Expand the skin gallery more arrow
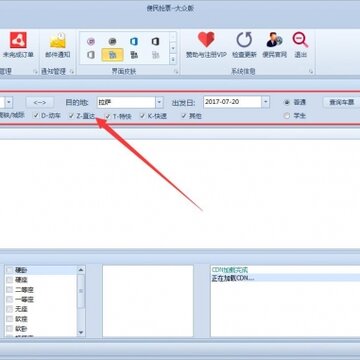The image size is (360, 360). pos(173,60)
